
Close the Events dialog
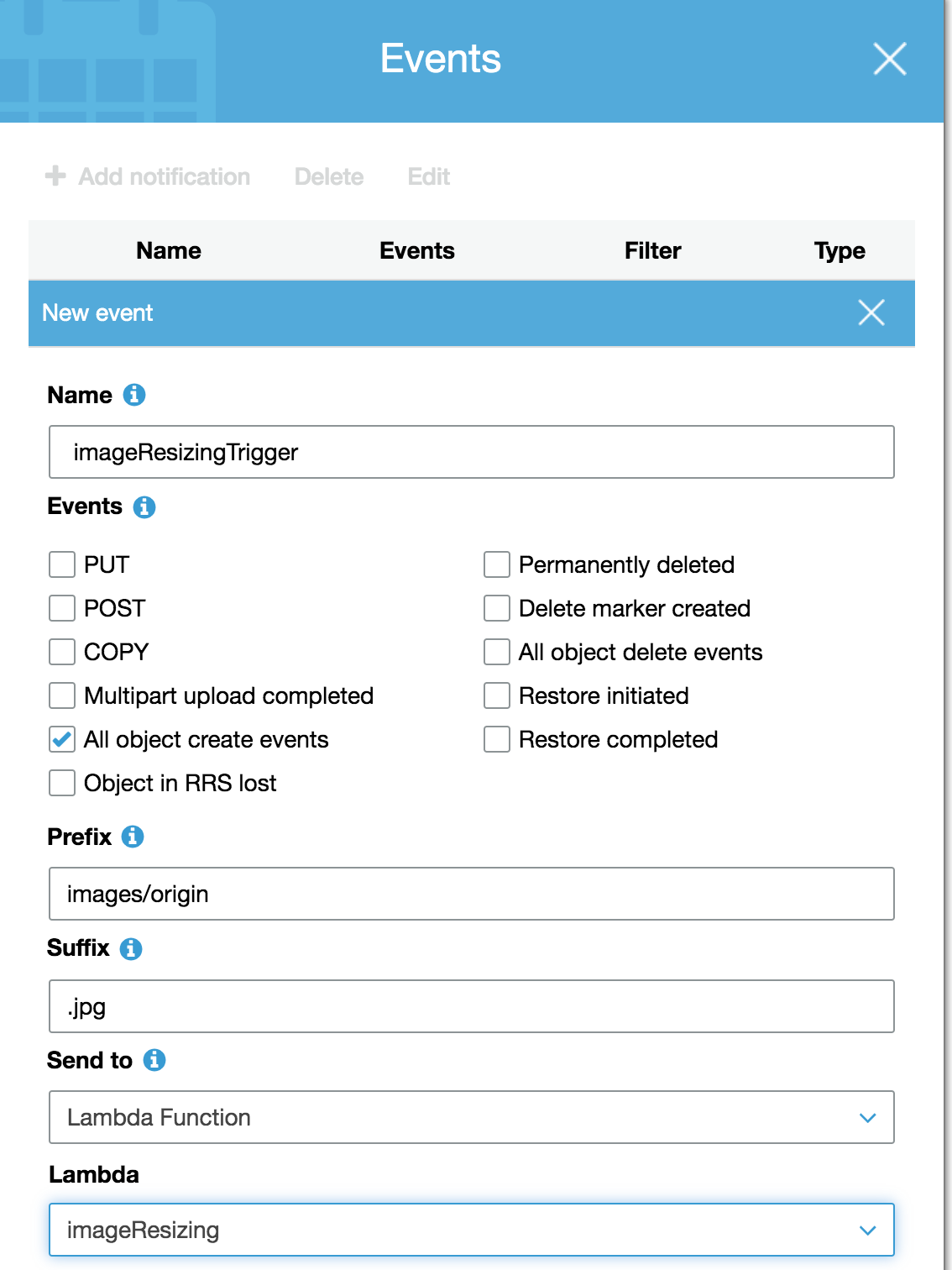pyautogui.click(x=889, y=59)
